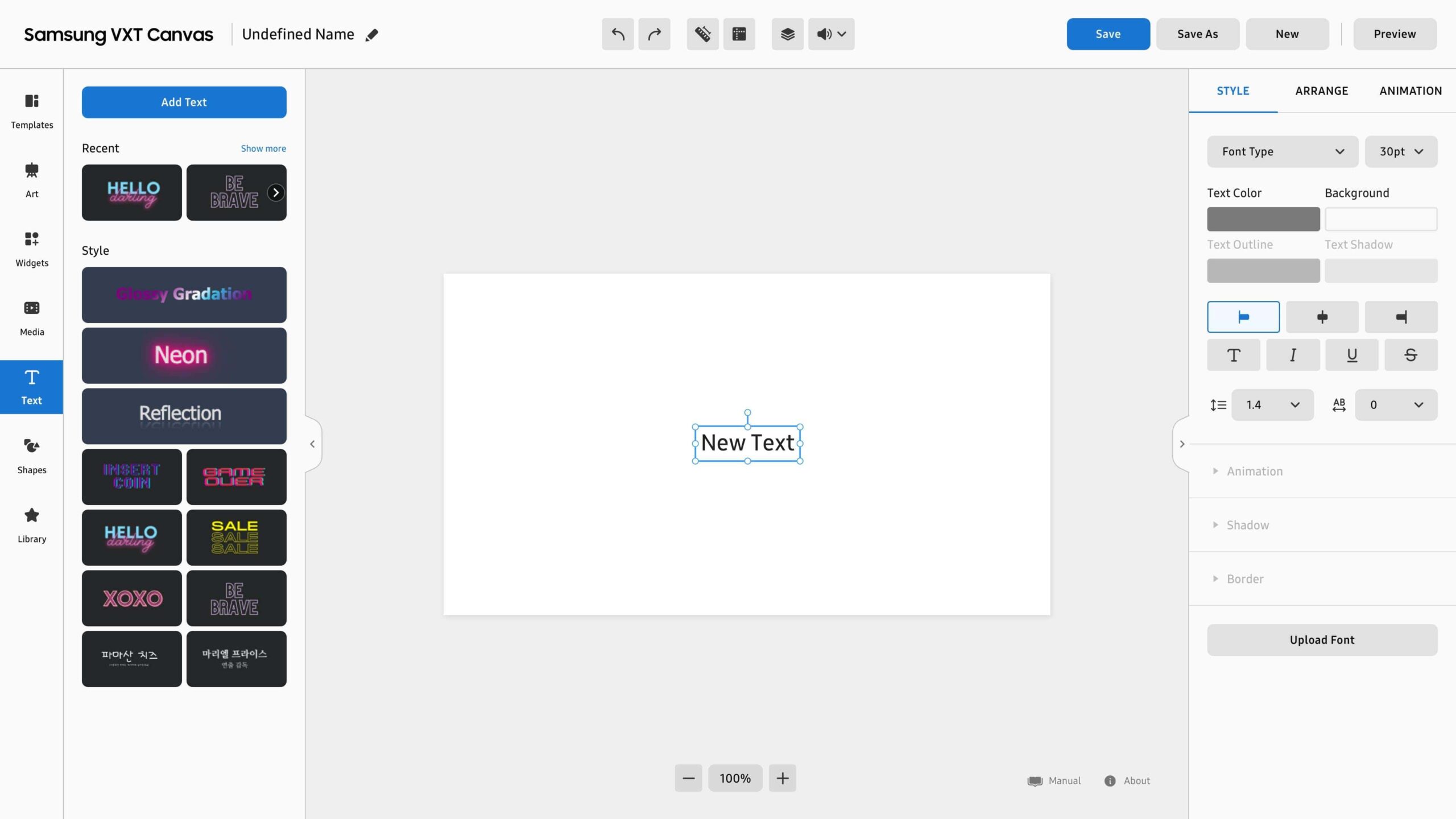Open the Widgets sidebar panel
This screenshot has height=819, width=1456.
[x=32, y=249]
